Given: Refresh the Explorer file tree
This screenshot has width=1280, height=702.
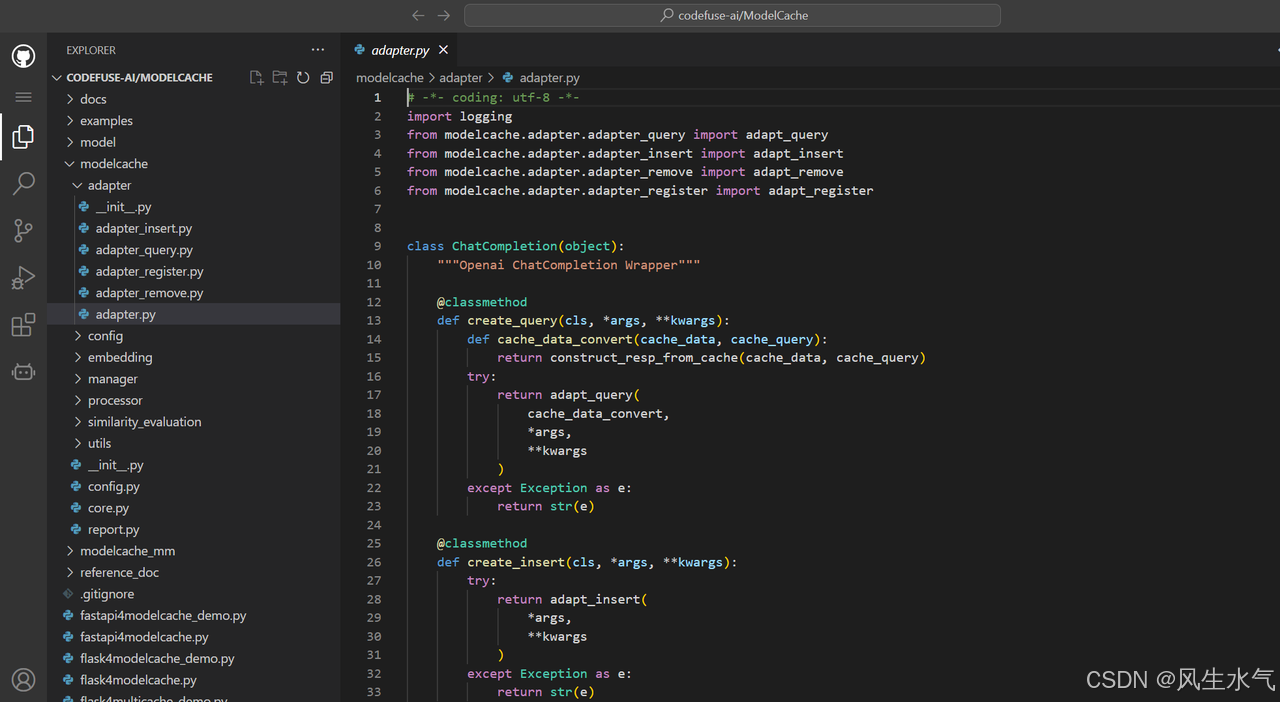Looking at the screenshot, I should tap(303, 77).
